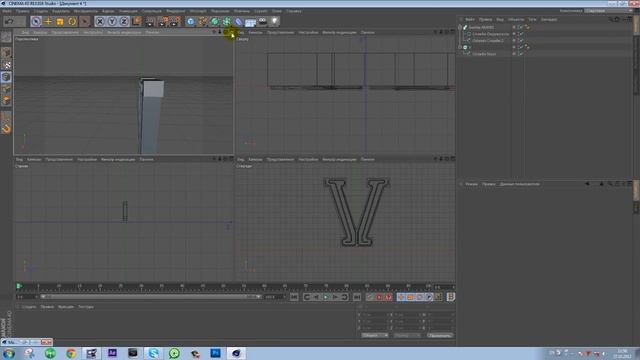Open Photoshop from the Windows taskbar
The image size is (640, 360).
pyautogui.click(x=215, y=353)
